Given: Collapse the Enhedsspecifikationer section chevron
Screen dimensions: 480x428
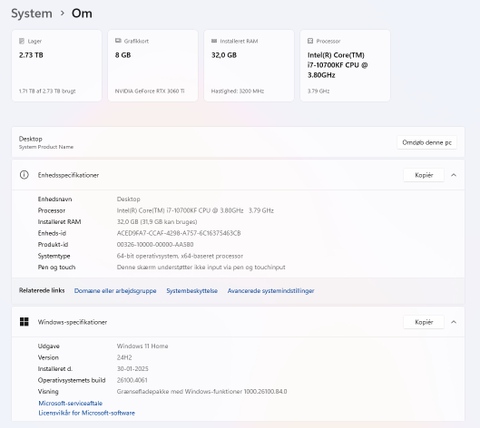Looking at the screenshot, I should (454, 175).
